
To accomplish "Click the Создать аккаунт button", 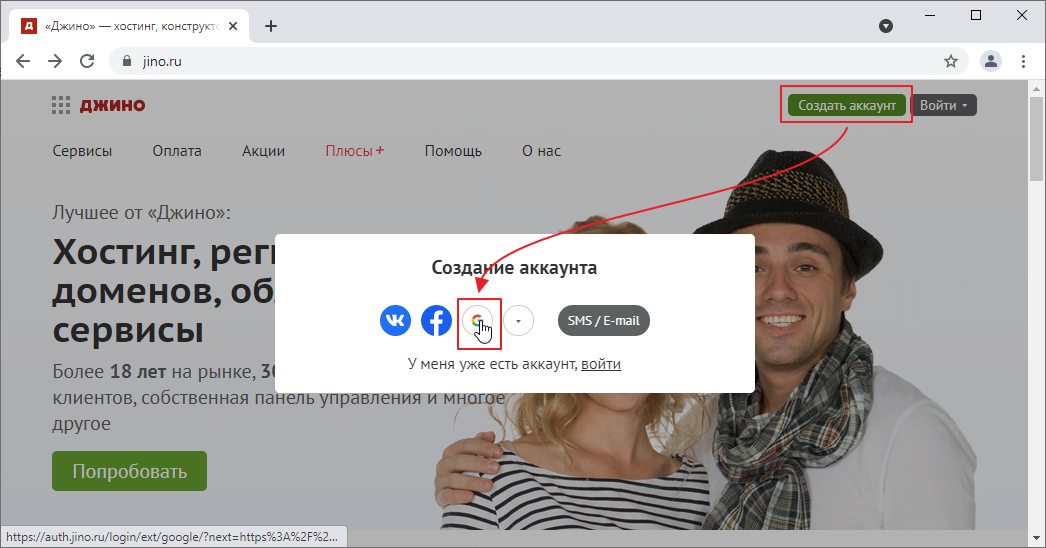I will tap(846, 105).
